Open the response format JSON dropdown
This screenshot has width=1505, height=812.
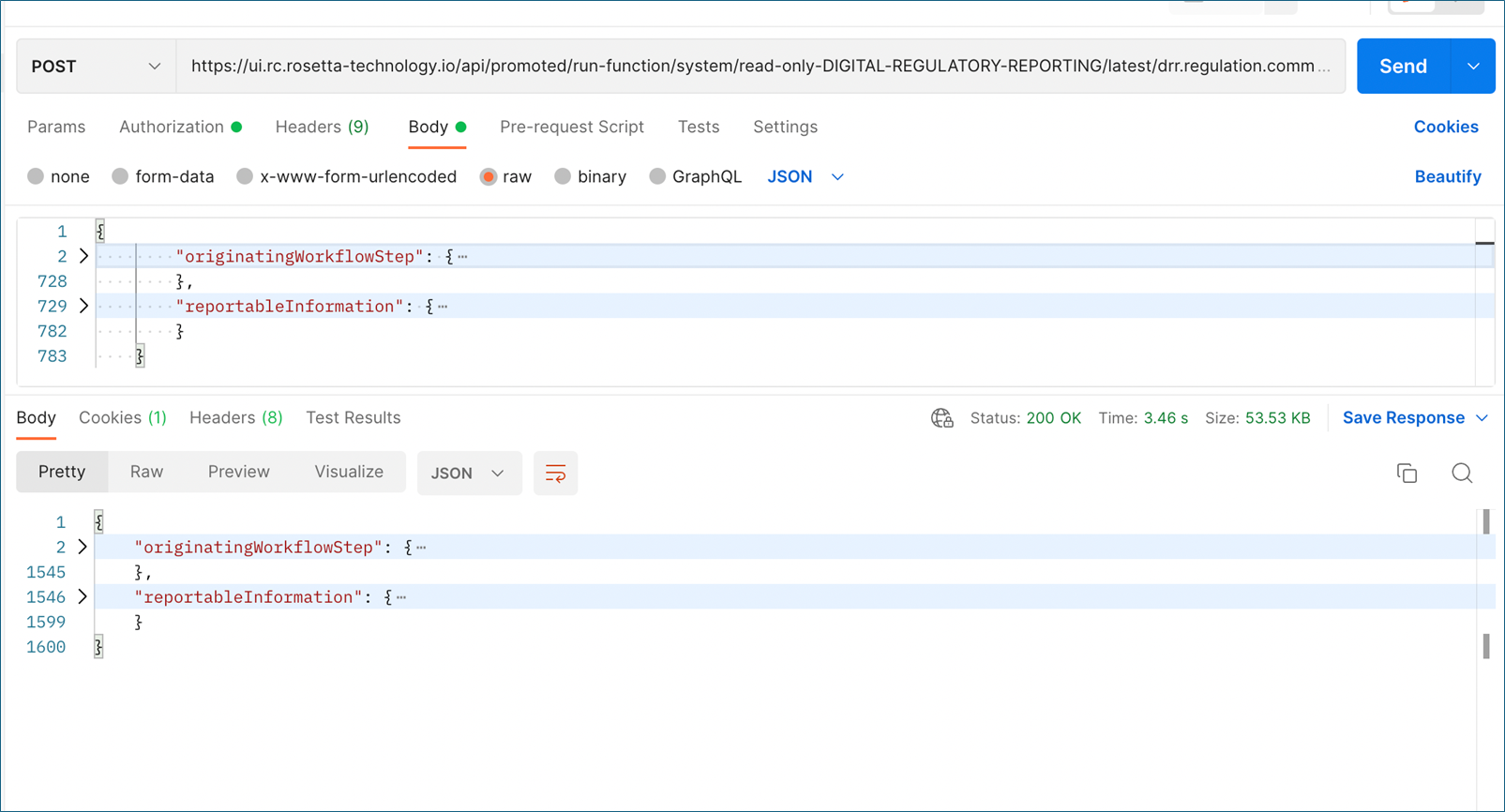tap(469, 474)
